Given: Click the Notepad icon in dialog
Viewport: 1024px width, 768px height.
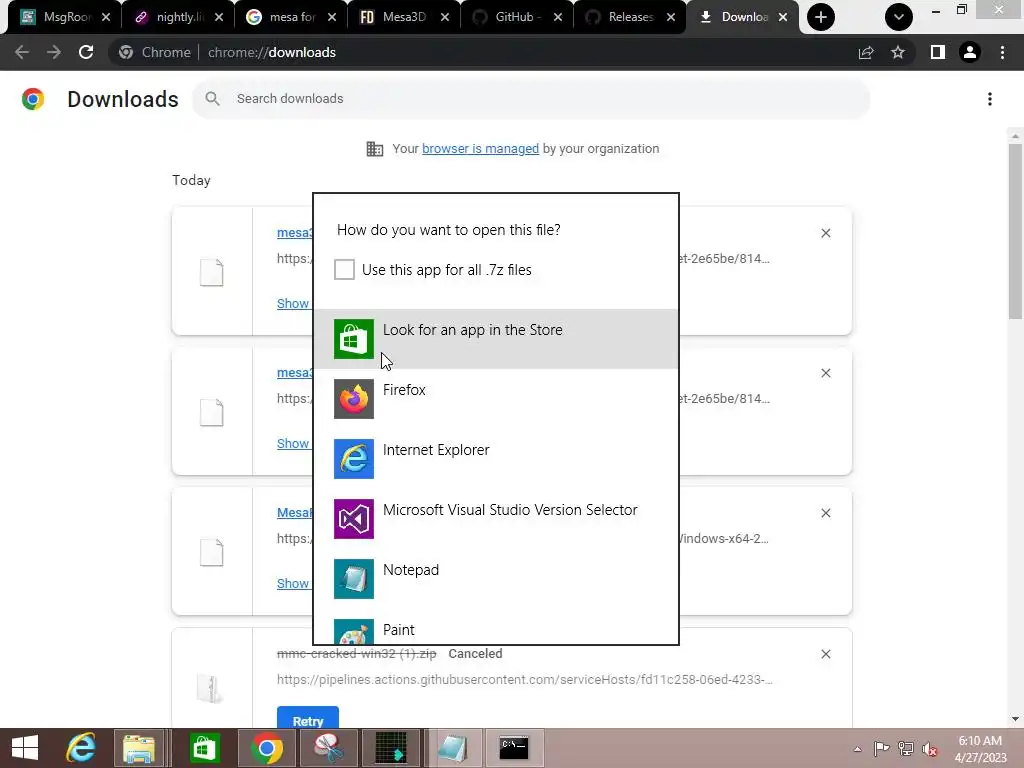Looking at the screenshot, I should pyautogui.click(x=354, y=579).
